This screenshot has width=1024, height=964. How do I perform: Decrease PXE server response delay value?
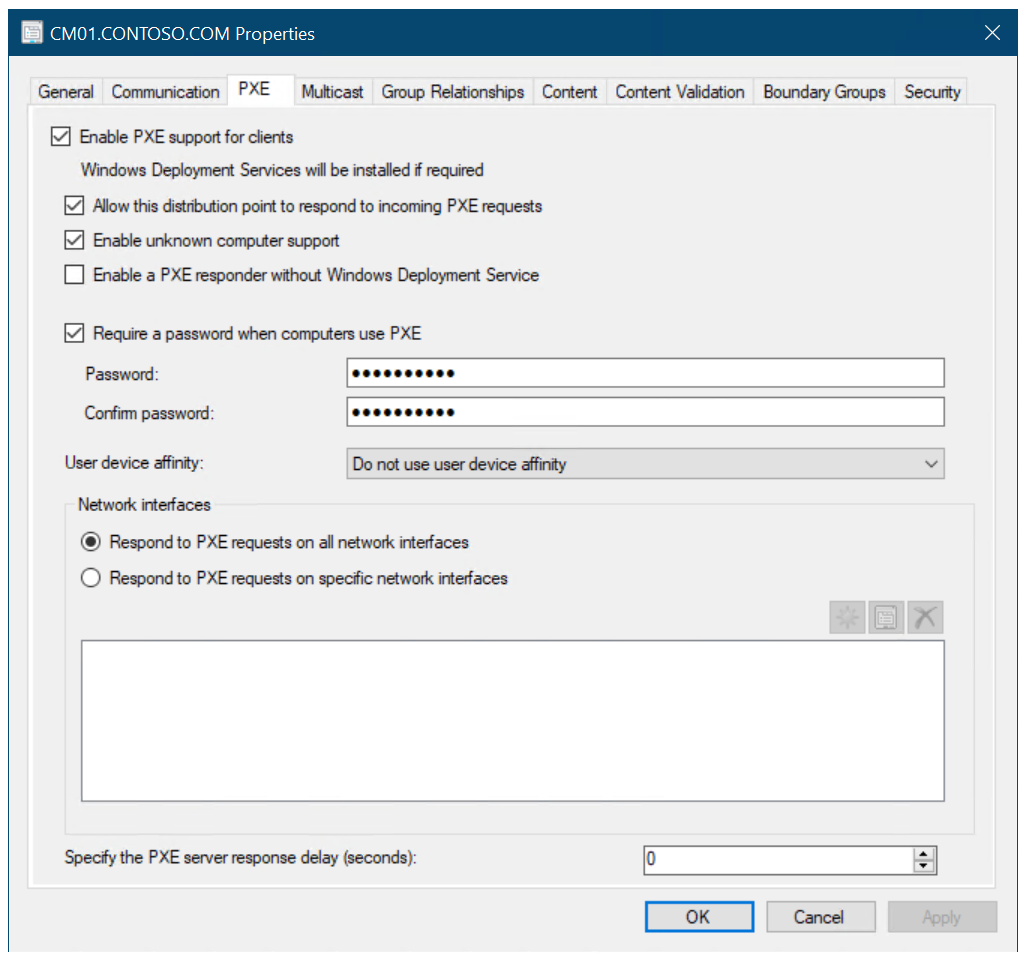[925, 867]
